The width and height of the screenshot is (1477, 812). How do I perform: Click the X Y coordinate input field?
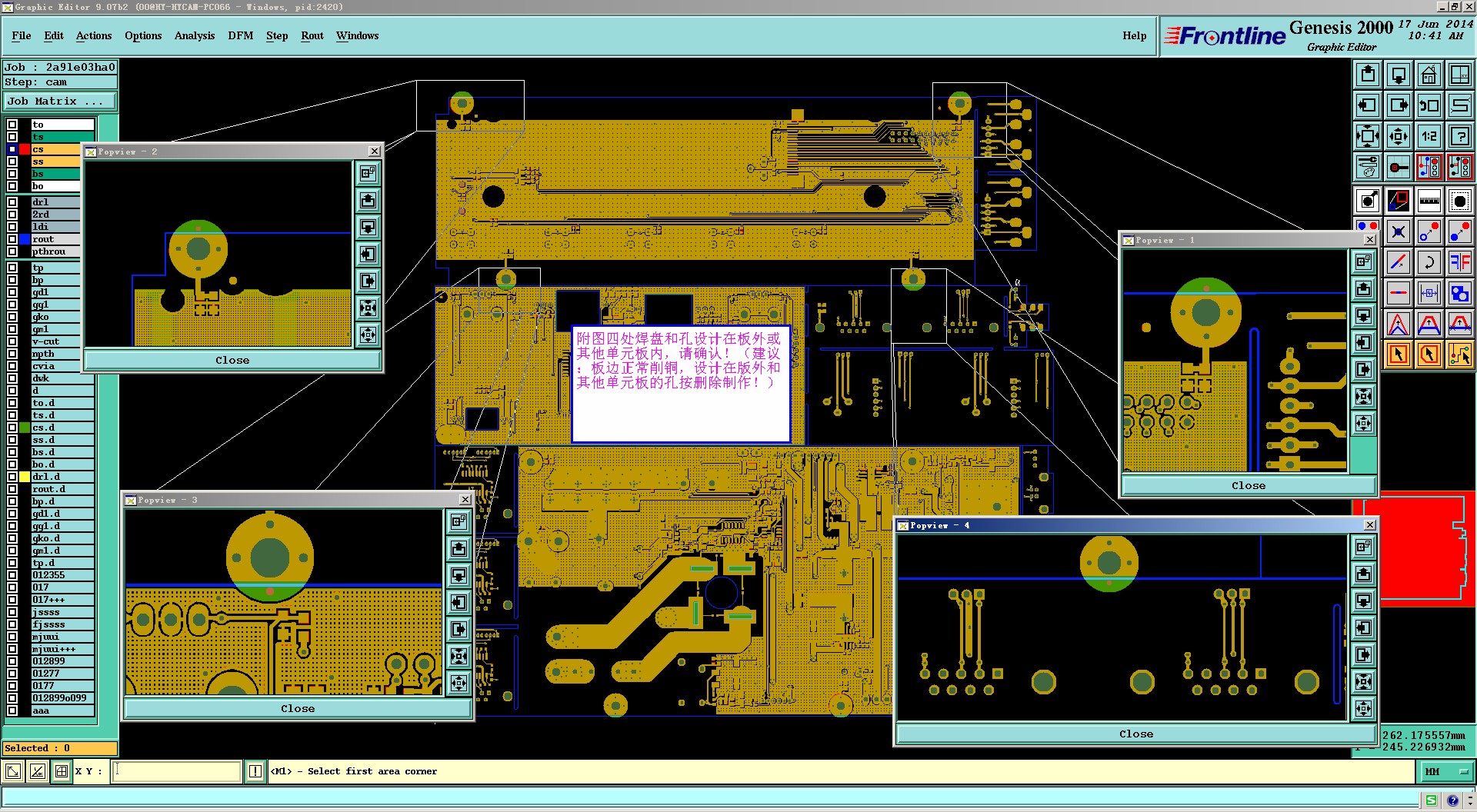point(177,771)
